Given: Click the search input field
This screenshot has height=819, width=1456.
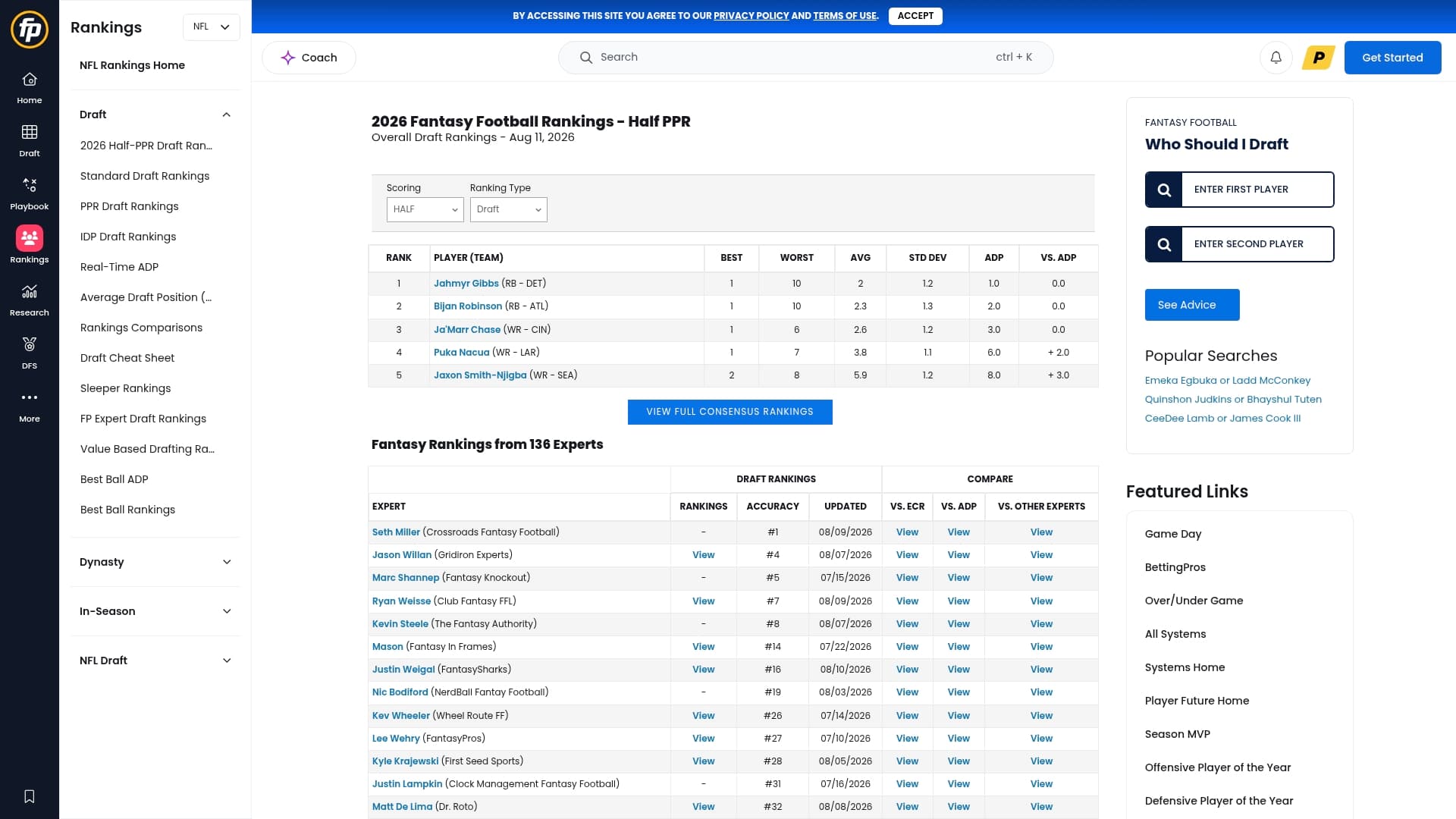Looking at the screenshot, I should [x=805, y=58].
